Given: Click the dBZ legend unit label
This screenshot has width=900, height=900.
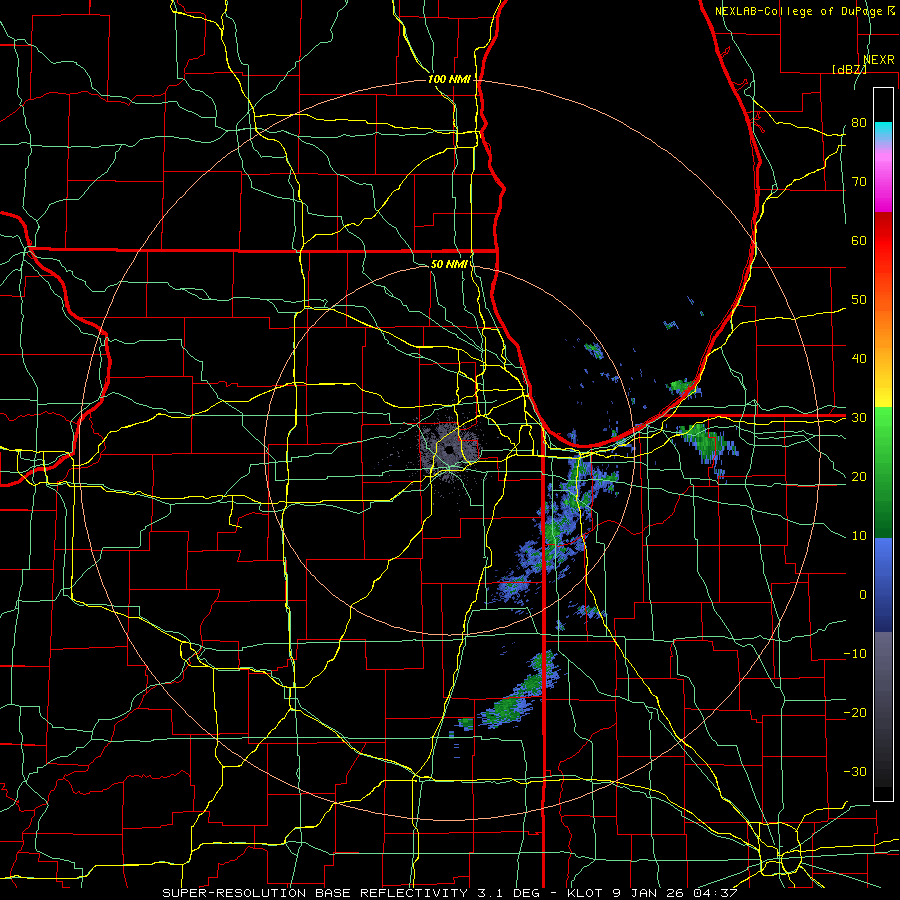Looking at the screenshot, I should coord(849,69).
